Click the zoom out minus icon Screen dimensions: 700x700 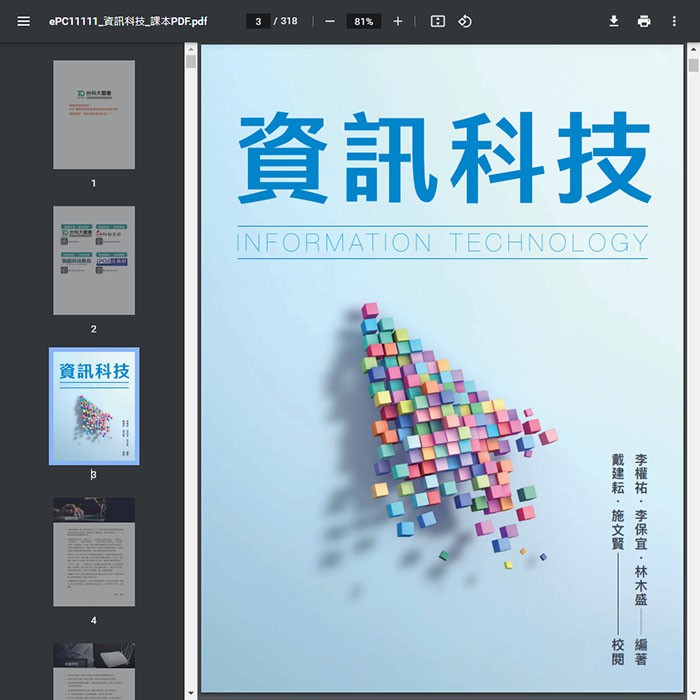click(x=330, y=21)
